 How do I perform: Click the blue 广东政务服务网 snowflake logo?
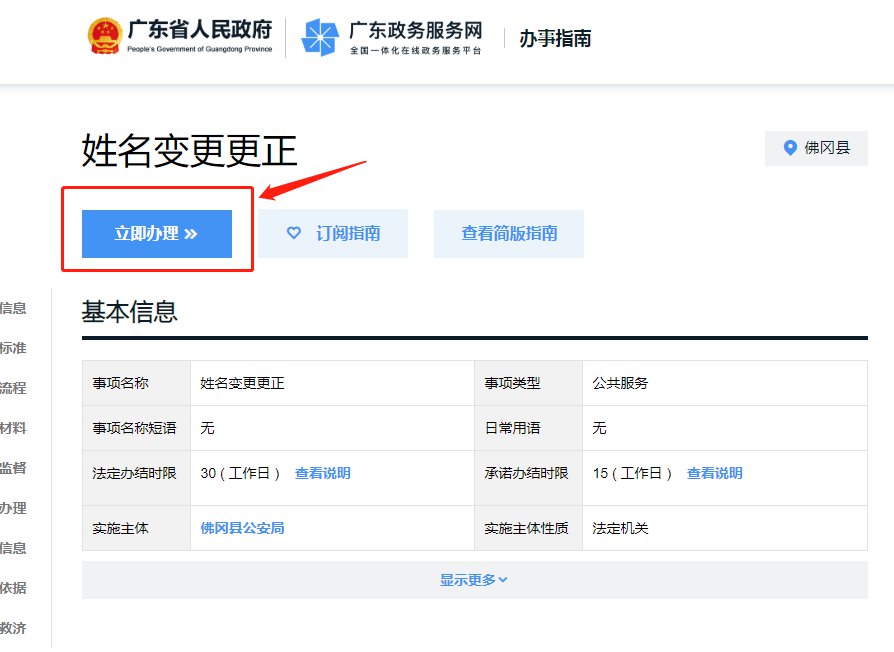coord(320,38)
